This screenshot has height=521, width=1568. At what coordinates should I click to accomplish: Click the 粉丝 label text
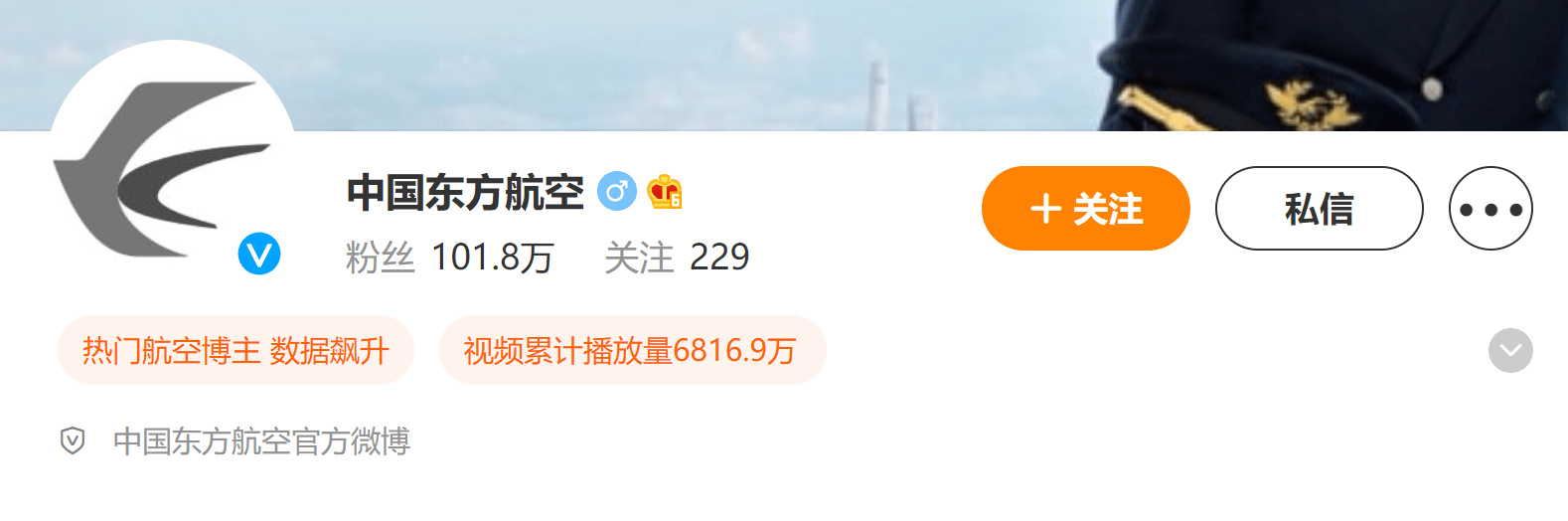click(380, 258)
